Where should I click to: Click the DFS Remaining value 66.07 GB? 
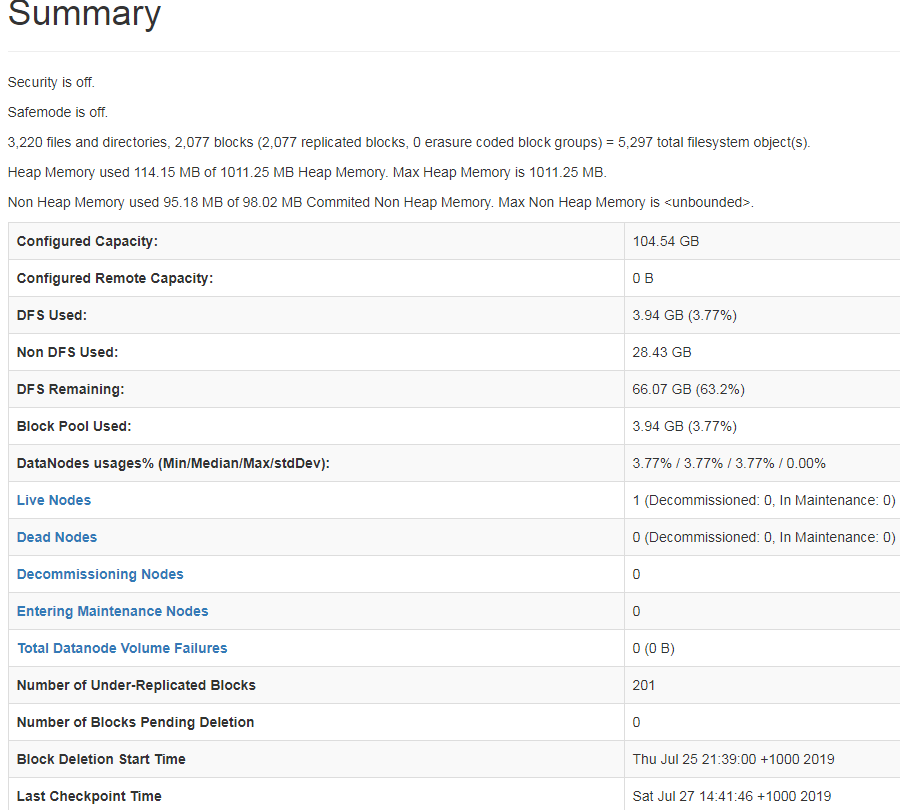click(x=689, y=389)
